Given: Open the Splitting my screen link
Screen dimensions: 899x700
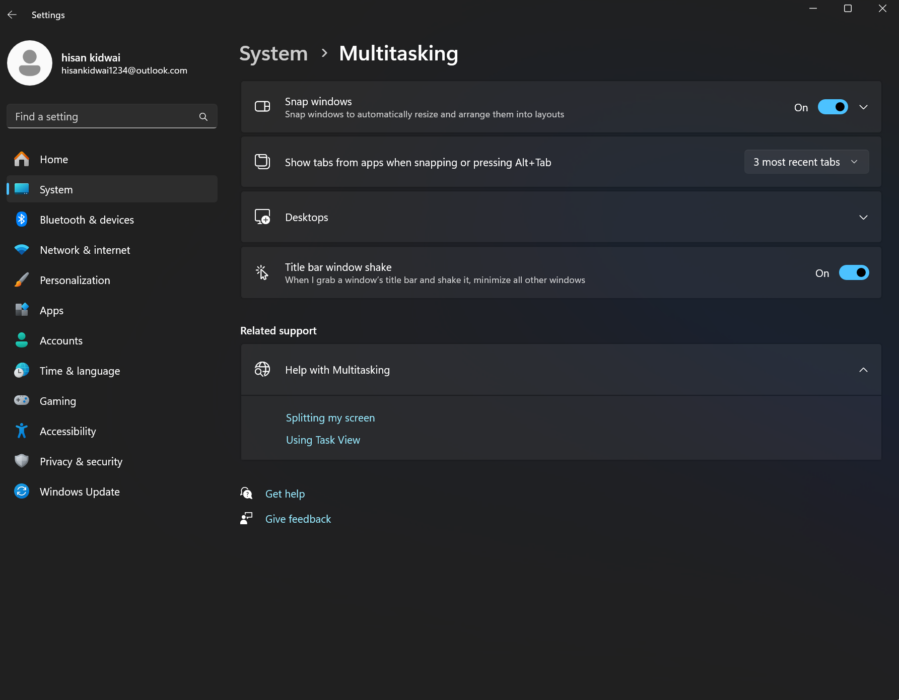Looking at the screenshot, I should tap(330, 417).
